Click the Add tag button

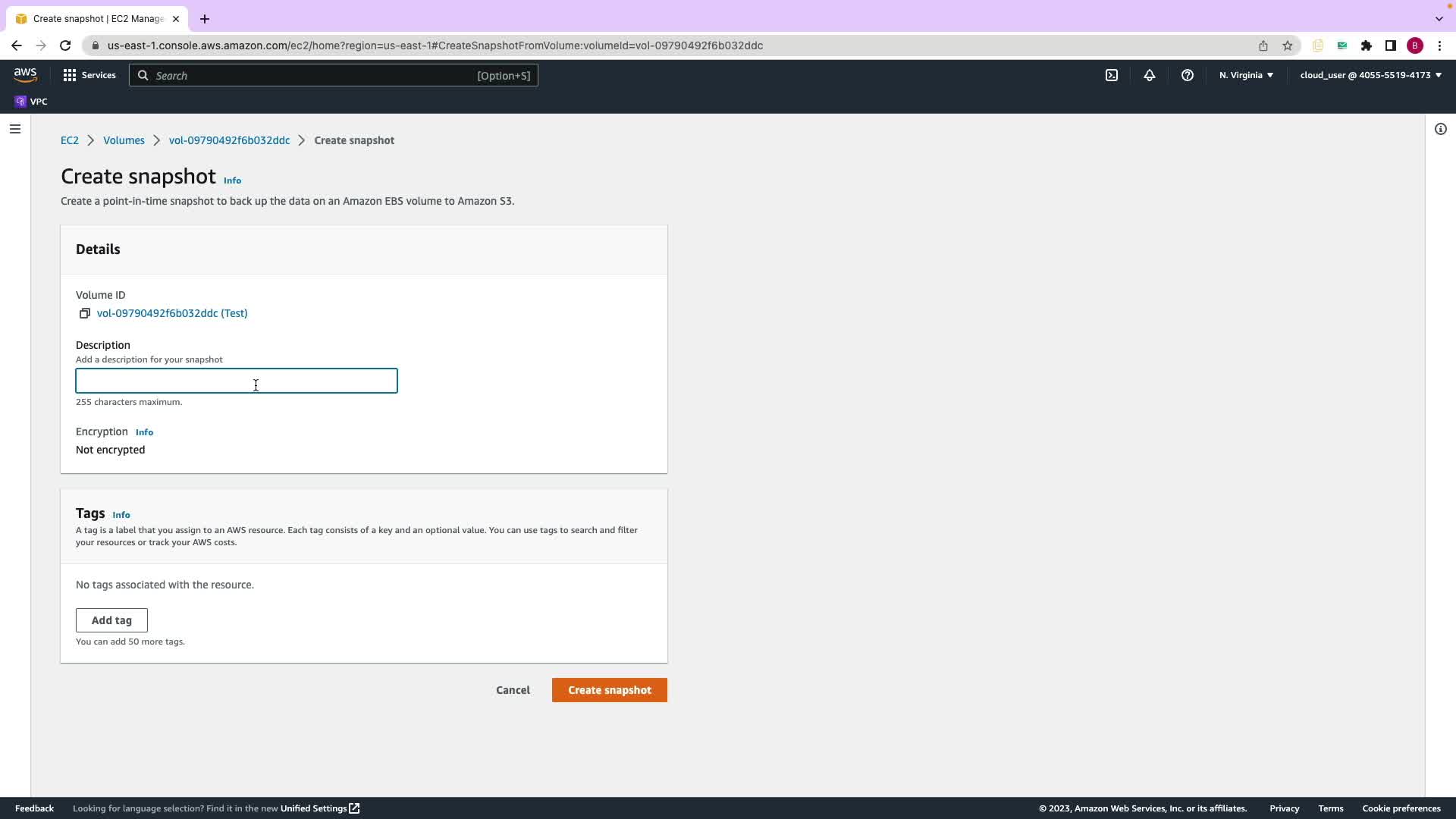(111, 620)
